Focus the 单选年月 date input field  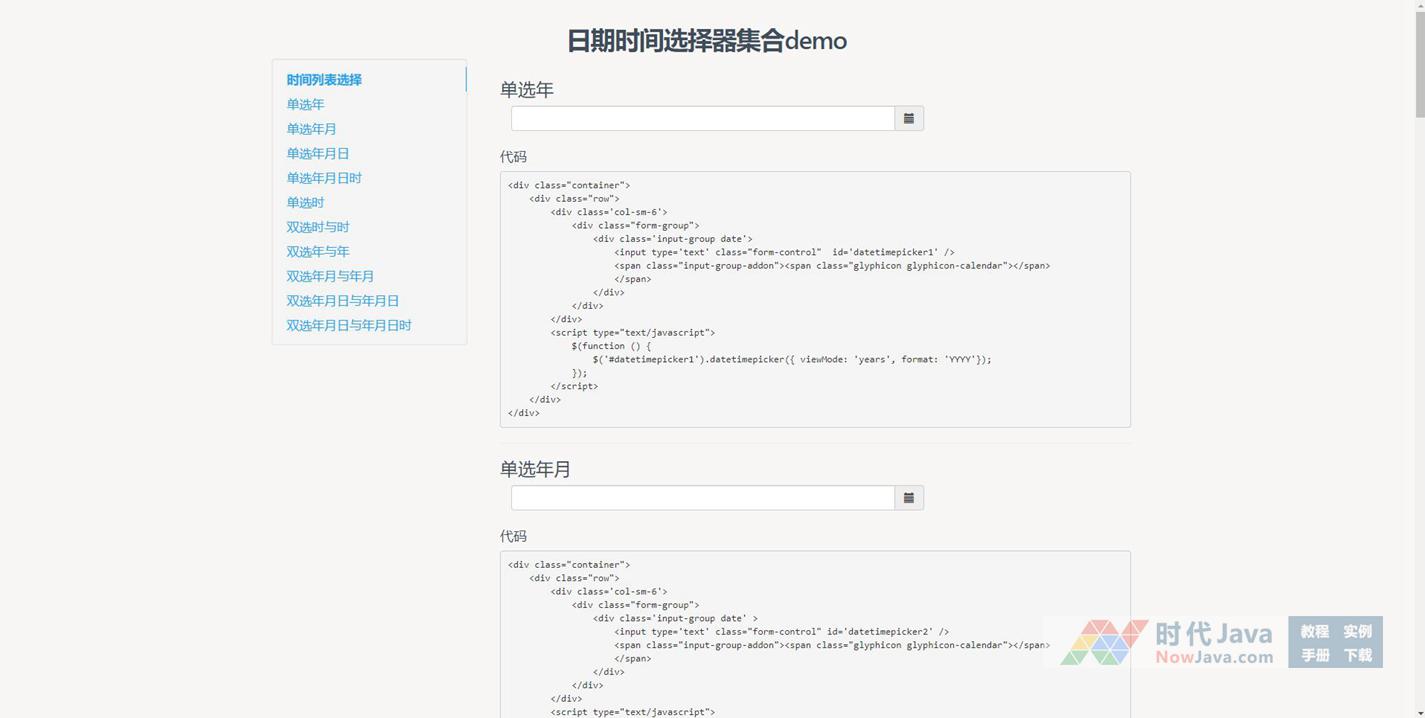pyautogui.click(x=702, y=498)
